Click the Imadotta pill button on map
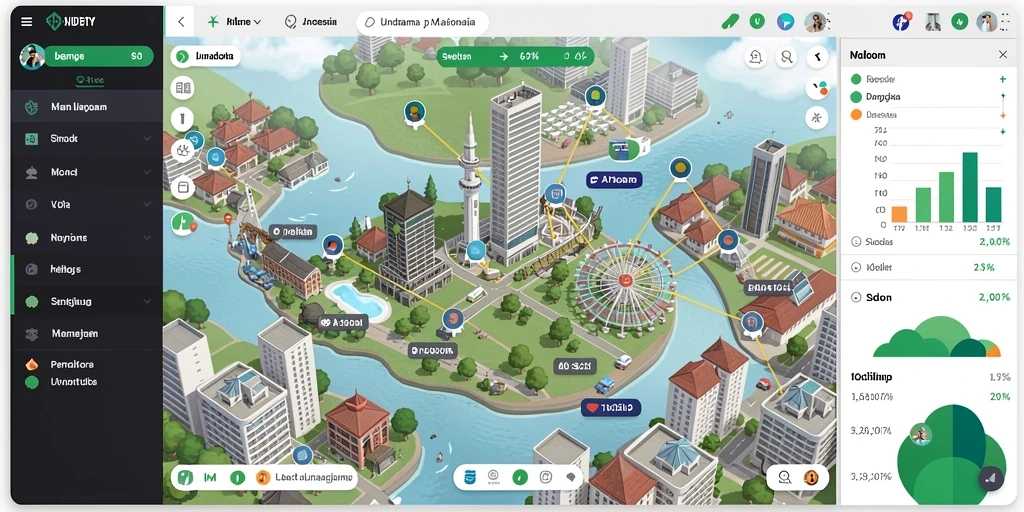This screenshot has height=512, width=1024. coord(206,56)
